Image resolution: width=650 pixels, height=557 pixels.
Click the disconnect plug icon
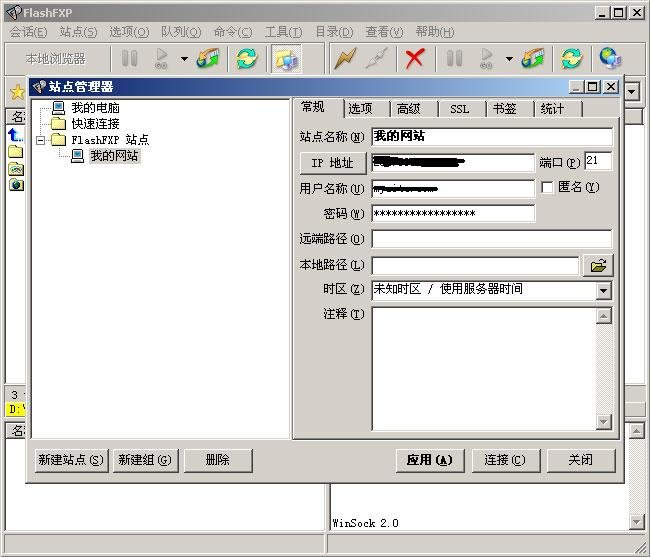377,58
